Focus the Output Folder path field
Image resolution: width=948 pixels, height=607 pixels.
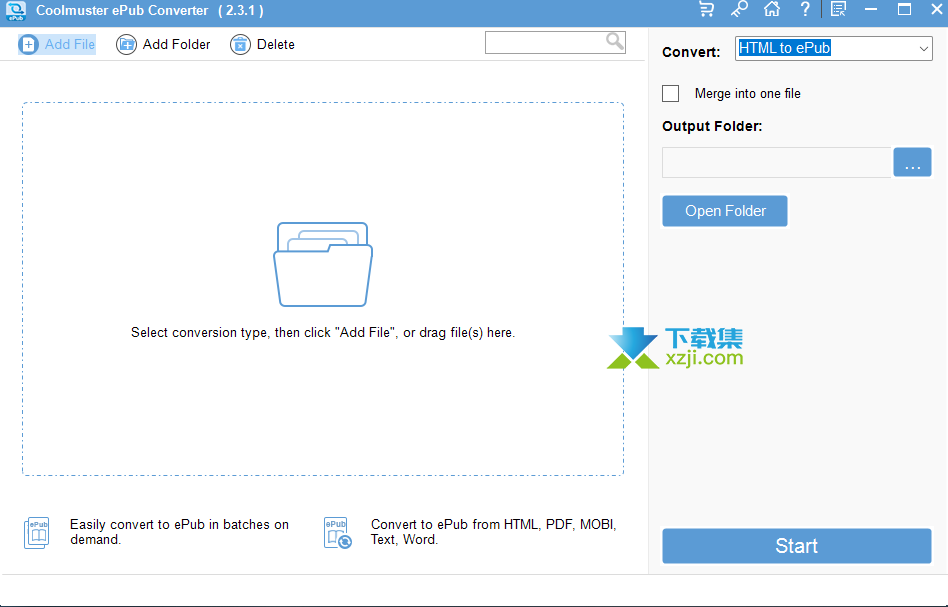tap(776, 163)
